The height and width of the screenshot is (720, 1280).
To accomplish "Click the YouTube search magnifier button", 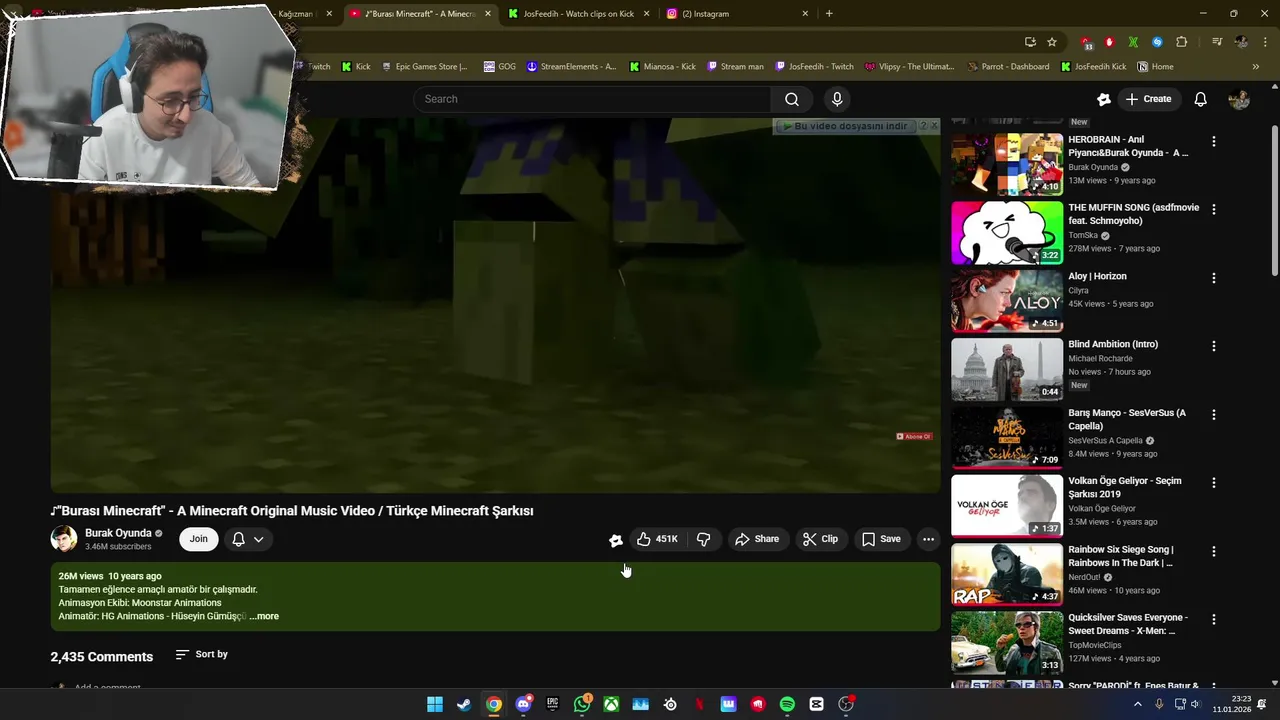I will click(x=791, y=99).
